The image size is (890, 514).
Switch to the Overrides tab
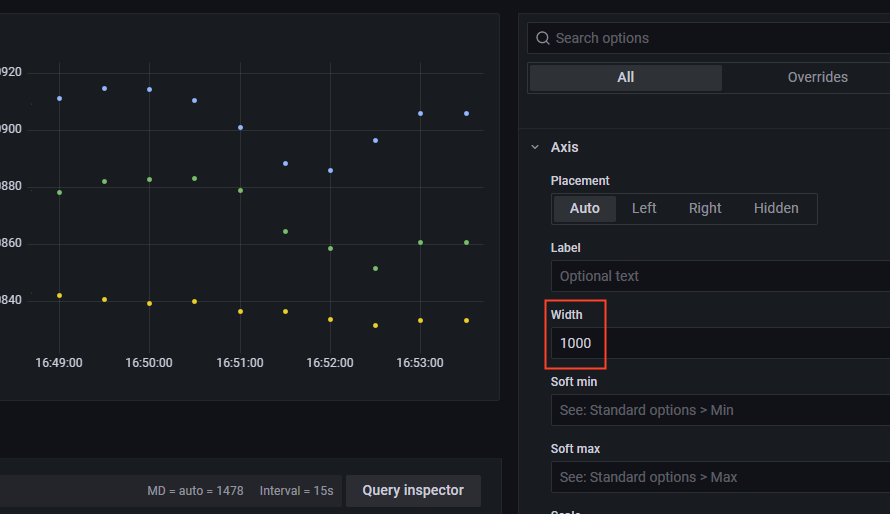(x=817, y=77)
